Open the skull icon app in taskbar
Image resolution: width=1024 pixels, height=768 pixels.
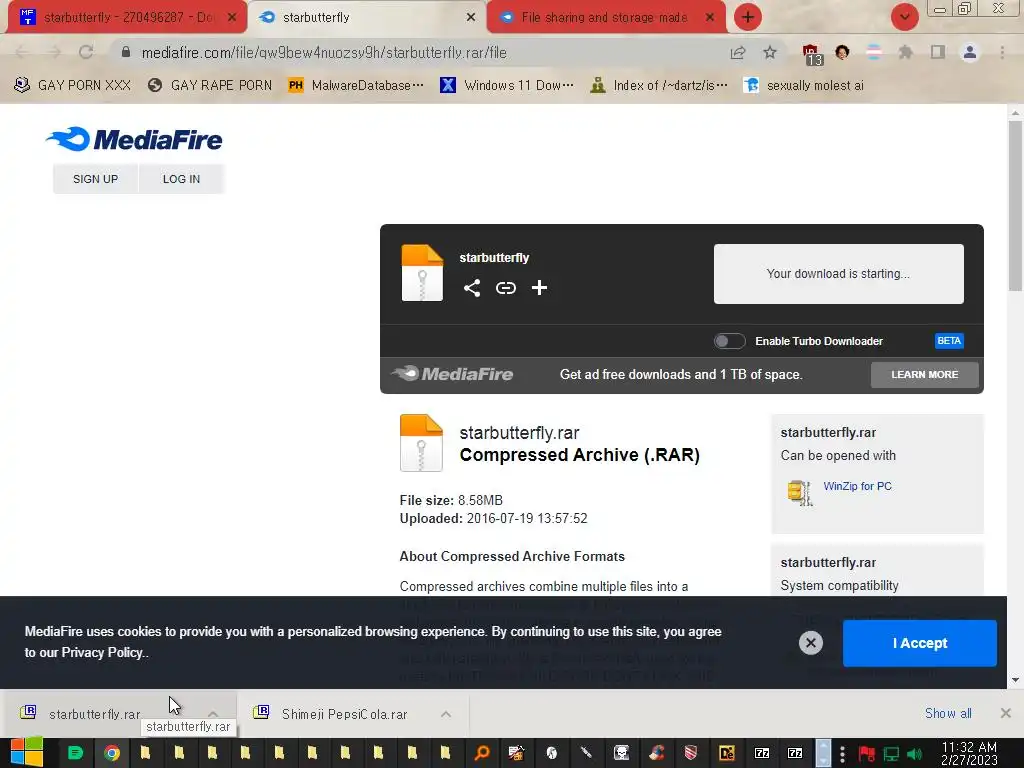(x=621, y=753)
